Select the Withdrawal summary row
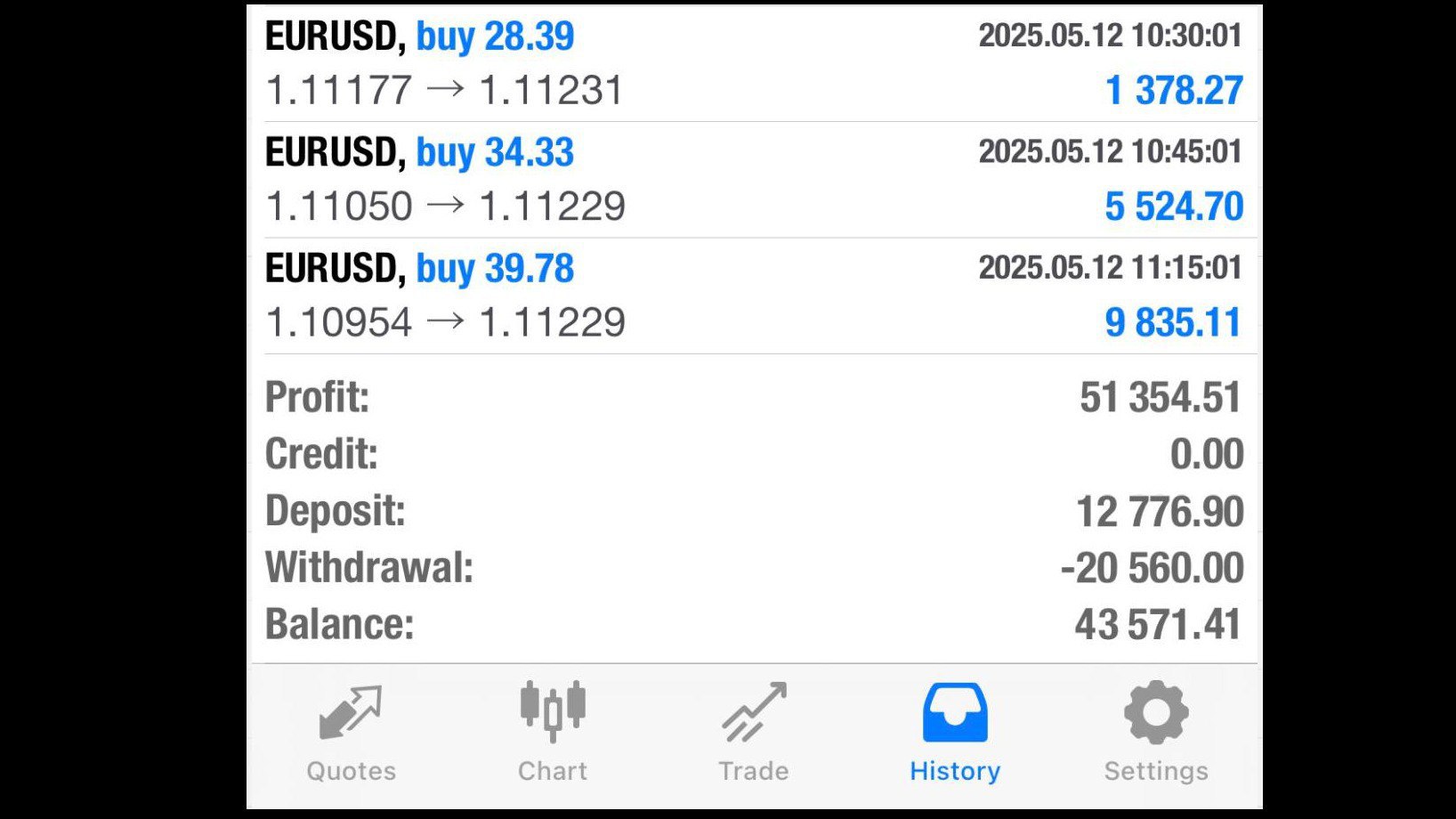This screenshot has height=819, width=1456. tap(754, 568)
